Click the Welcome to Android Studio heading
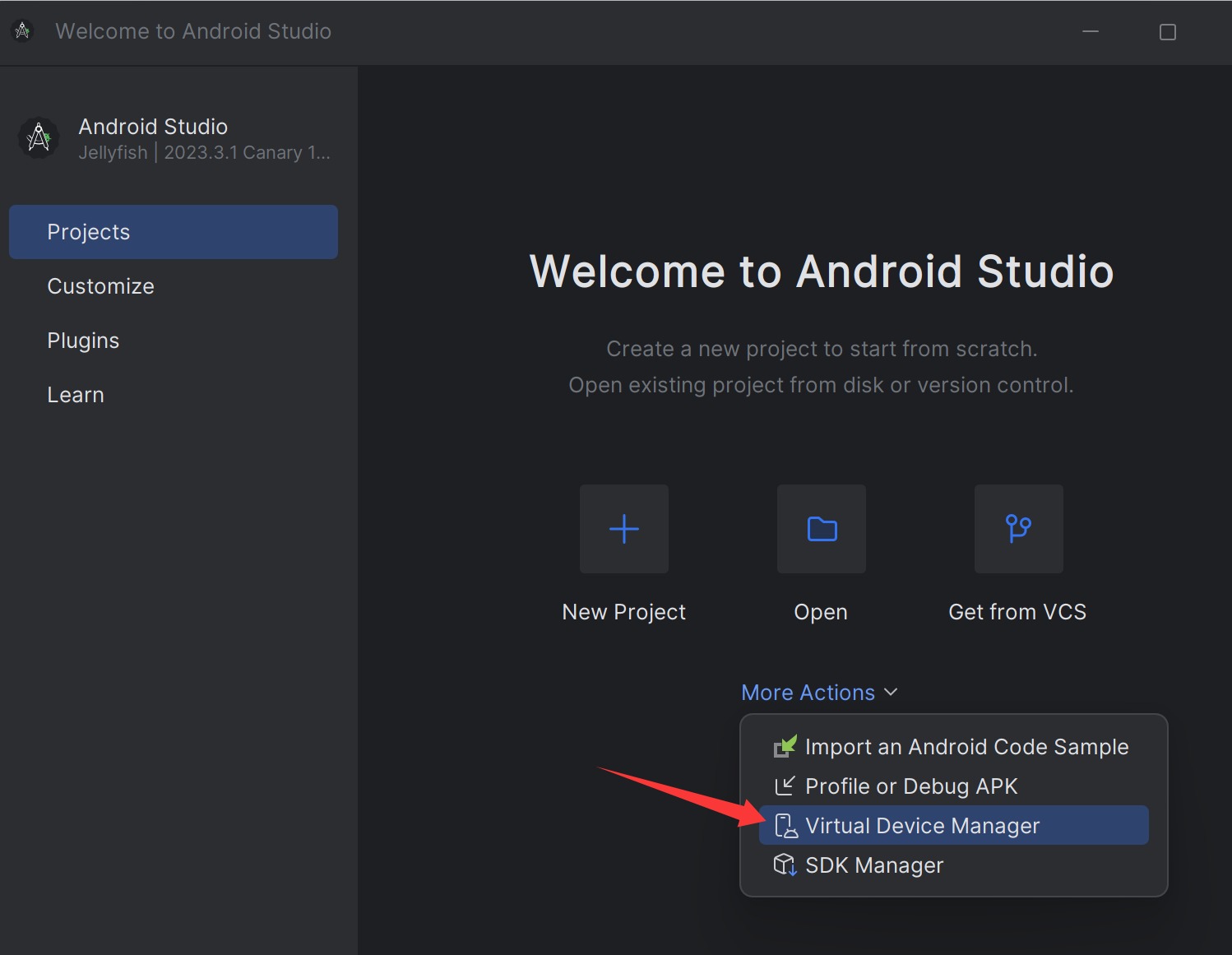This screenshot has height=955, width=1232. pyautogui.click(x=822, y=271)
